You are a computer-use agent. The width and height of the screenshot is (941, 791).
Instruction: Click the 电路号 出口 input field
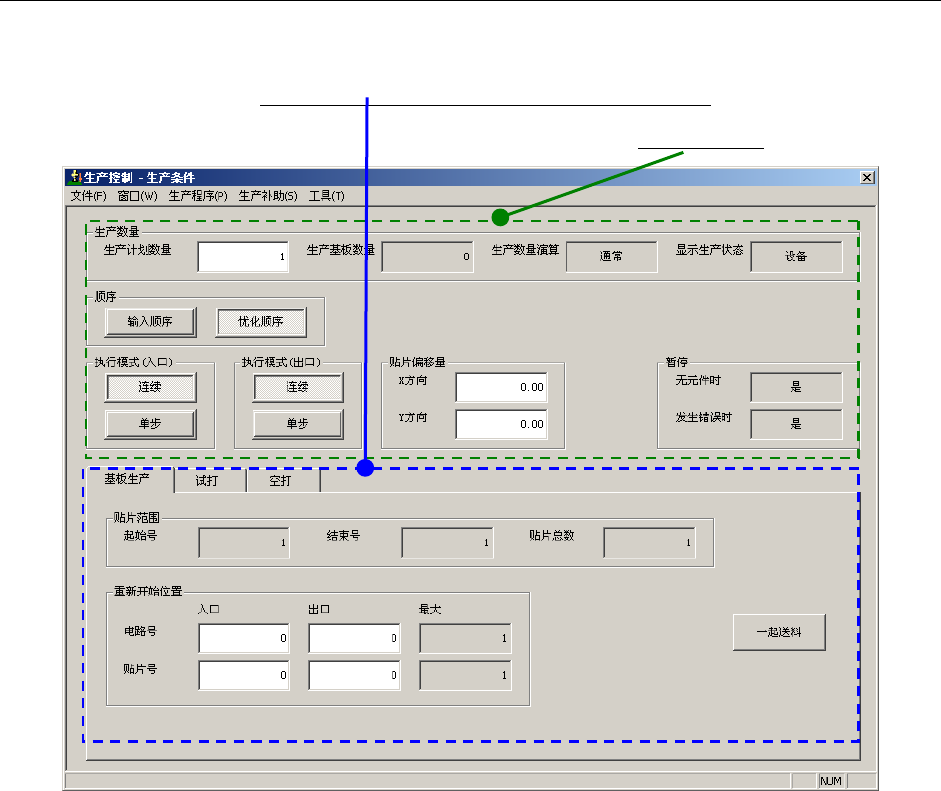(x=354, y=639)
